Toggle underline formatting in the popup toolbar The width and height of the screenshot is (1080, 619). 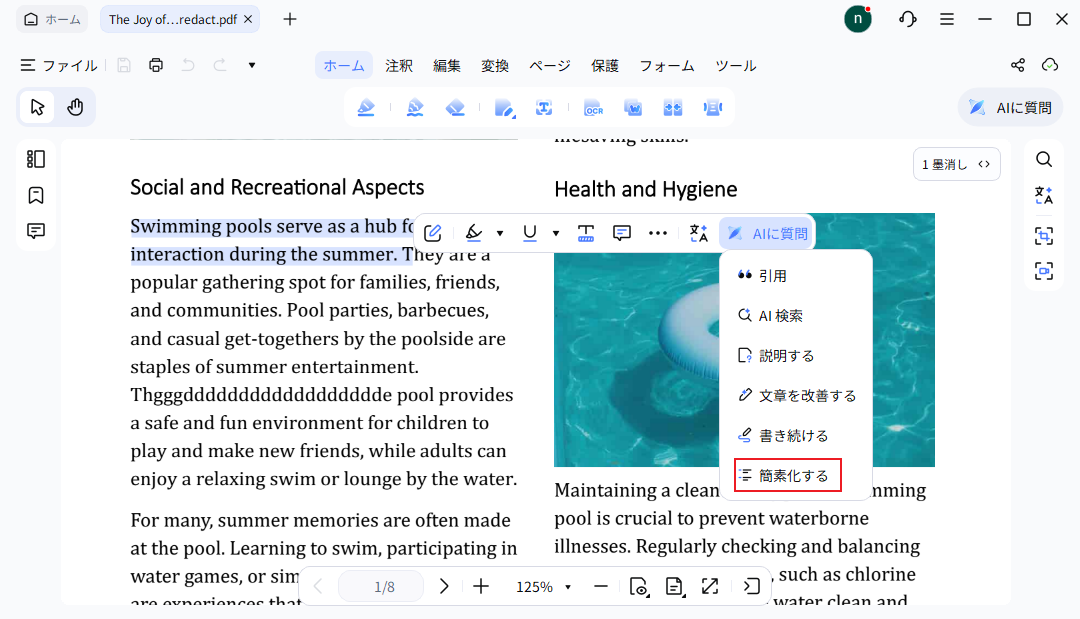coord(529,233)
